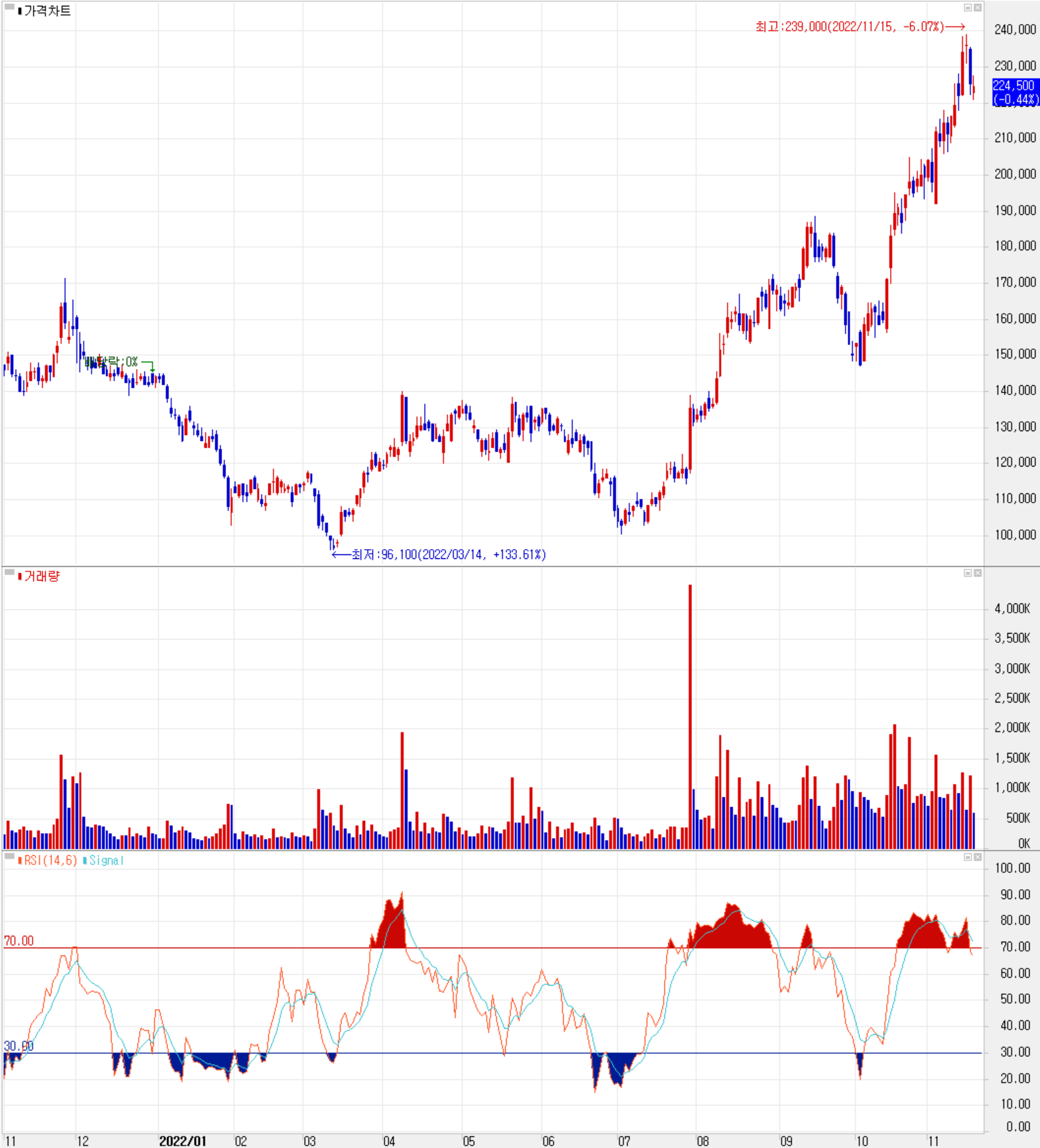
Task: Click the 11 month label at the right end
Action: click(x=933, y=1141)
